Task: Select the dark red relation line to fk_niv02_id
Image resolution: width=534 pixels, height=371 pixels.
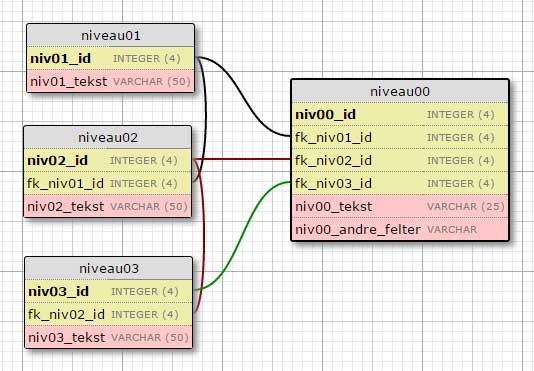Action: coord(242,159)
